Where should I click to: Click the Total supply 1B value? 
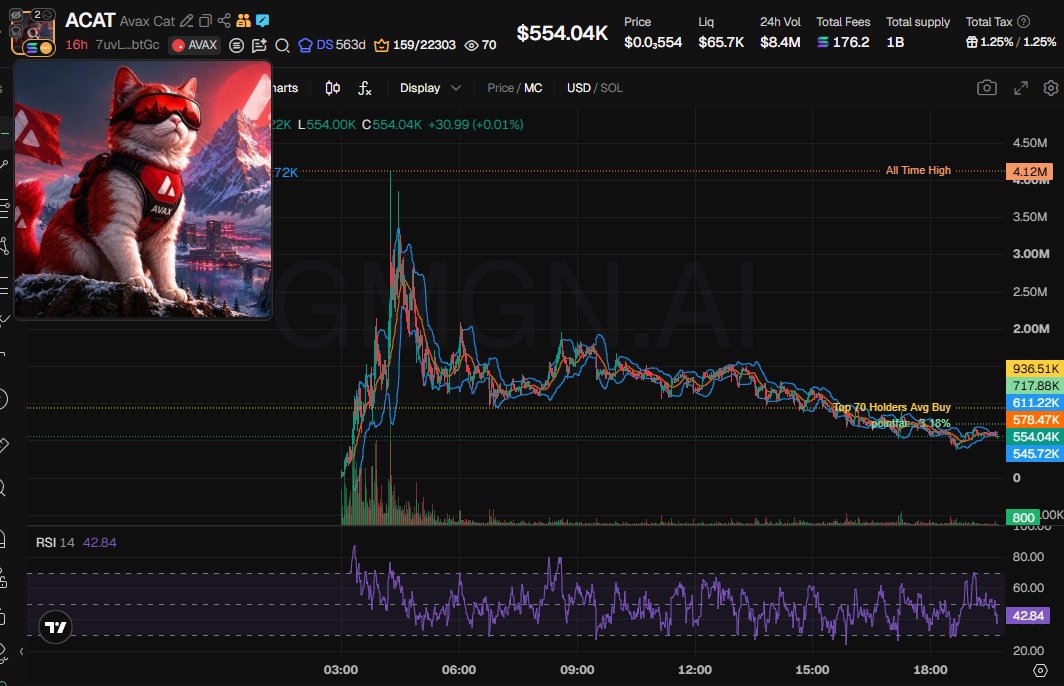tap(895, 42)
